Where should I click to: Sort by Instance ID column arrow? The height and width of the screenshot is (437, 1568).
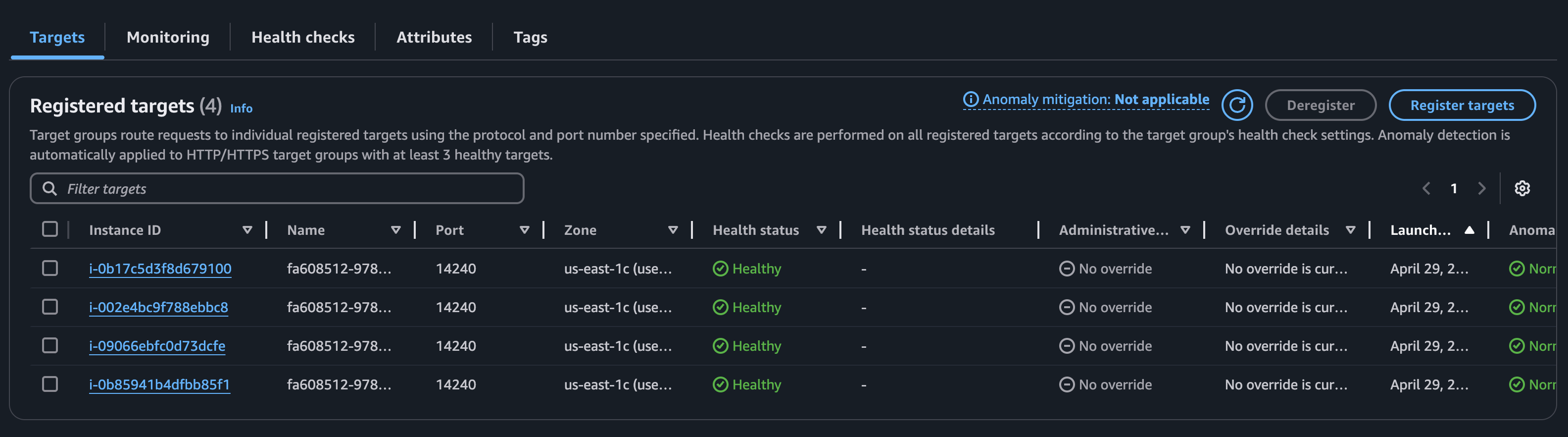pyautogui.click(x=247, y=230)
